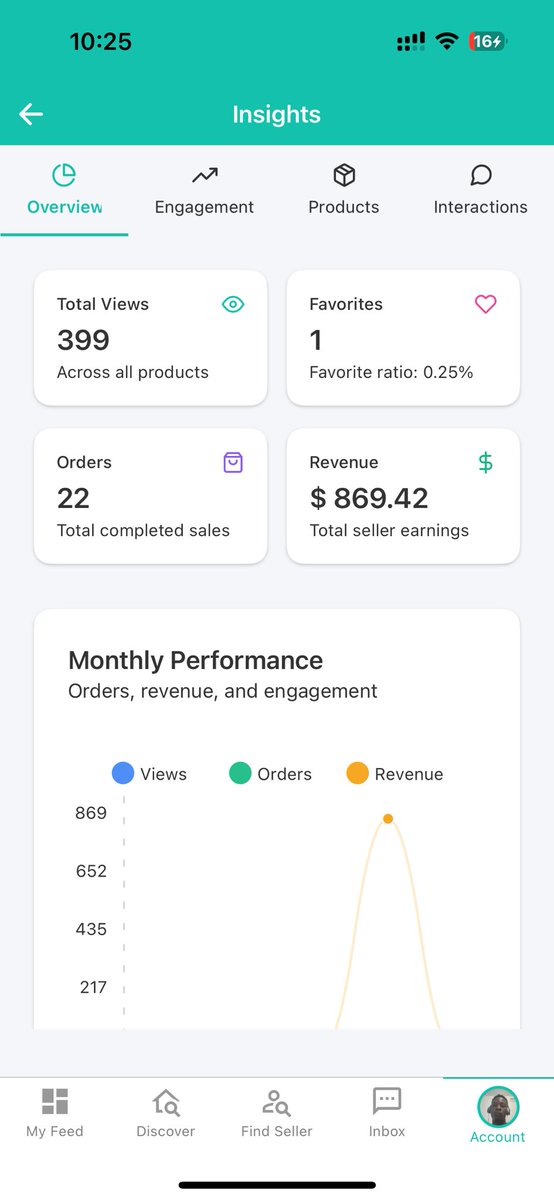Switch to the Engagement tab
The width and height of the screenshot is (554, 1200).
(x=204, y=191)
